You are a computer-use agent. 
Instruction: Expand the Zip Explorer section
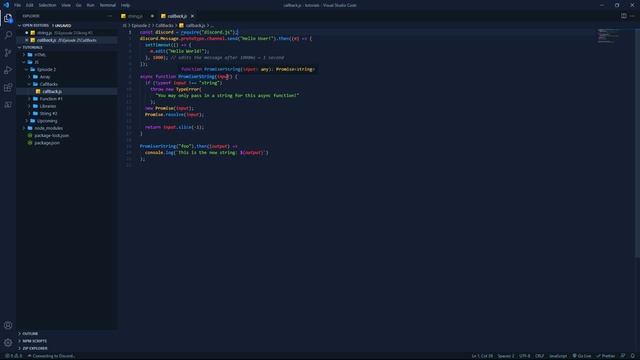[x=67, y=348]
